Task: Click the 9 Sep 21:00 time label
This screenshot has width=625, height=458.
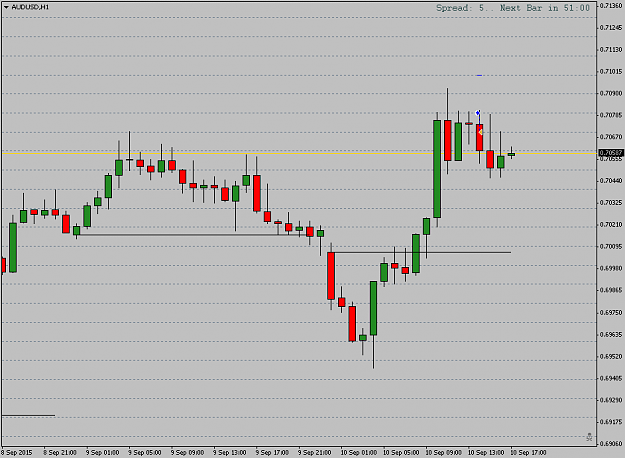Action: 314,453
